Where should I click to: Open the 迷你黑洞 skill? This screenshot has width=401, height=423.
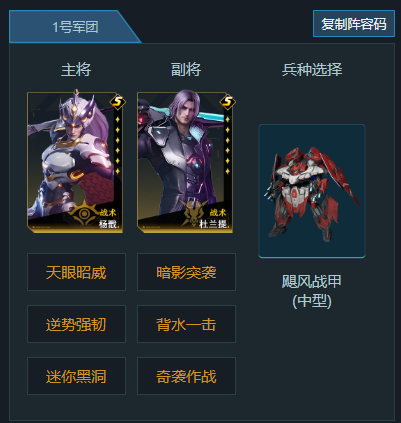[x=76, y=376]
